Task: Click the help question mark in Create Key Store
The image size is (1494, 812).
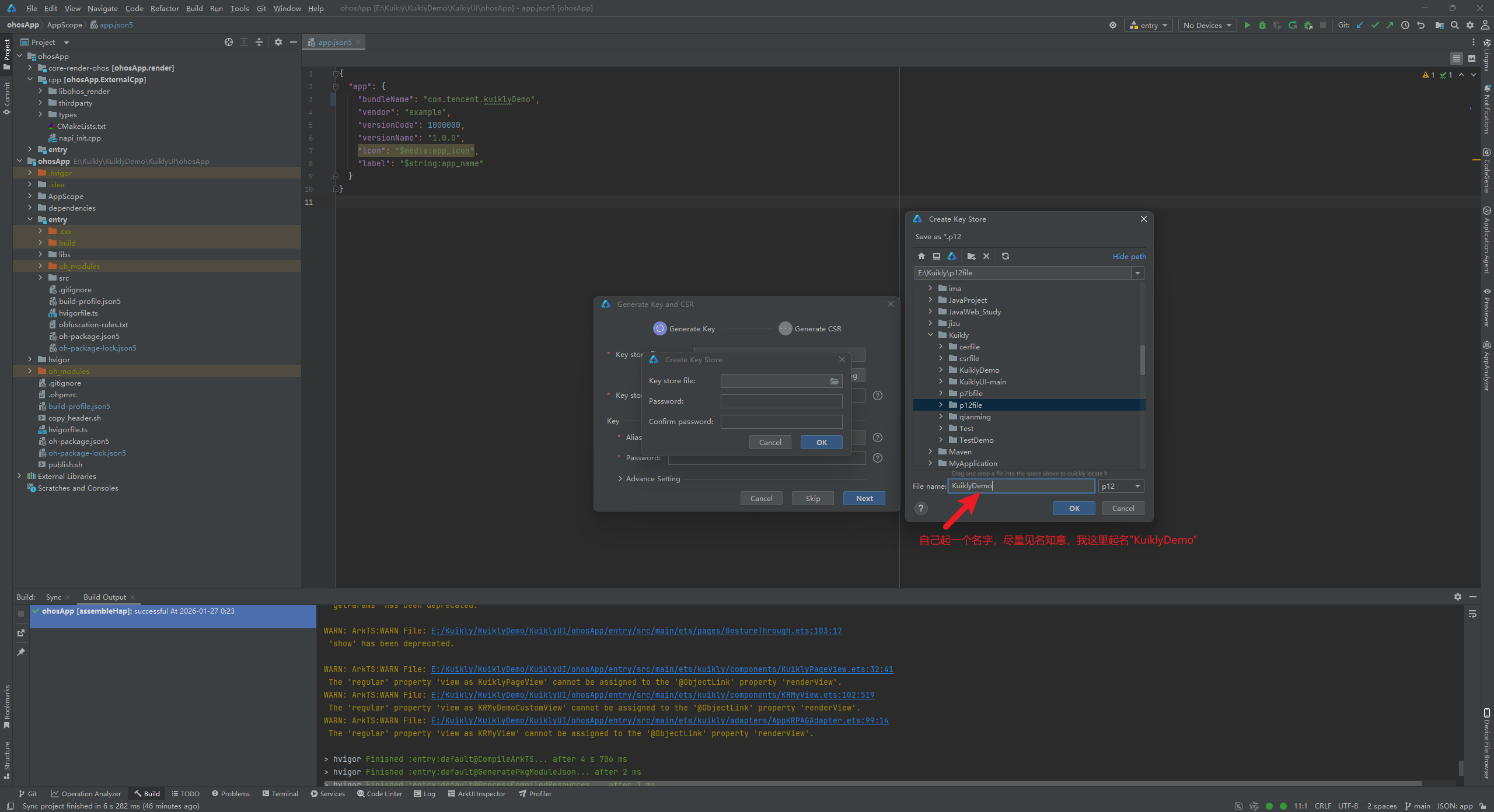Action: (921, 508)
